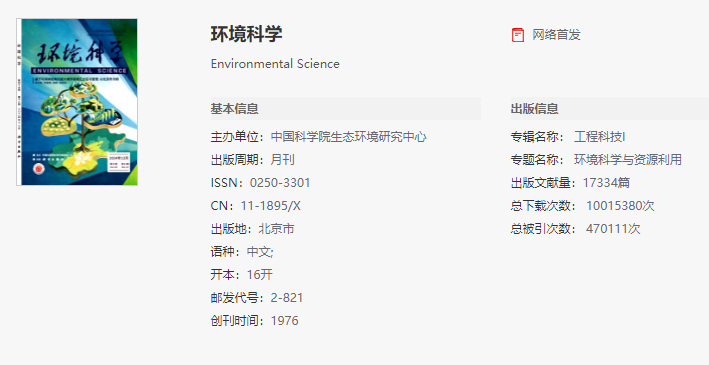
Task: Click the 网络首发 label text
Action: click(x=556, y=35)
